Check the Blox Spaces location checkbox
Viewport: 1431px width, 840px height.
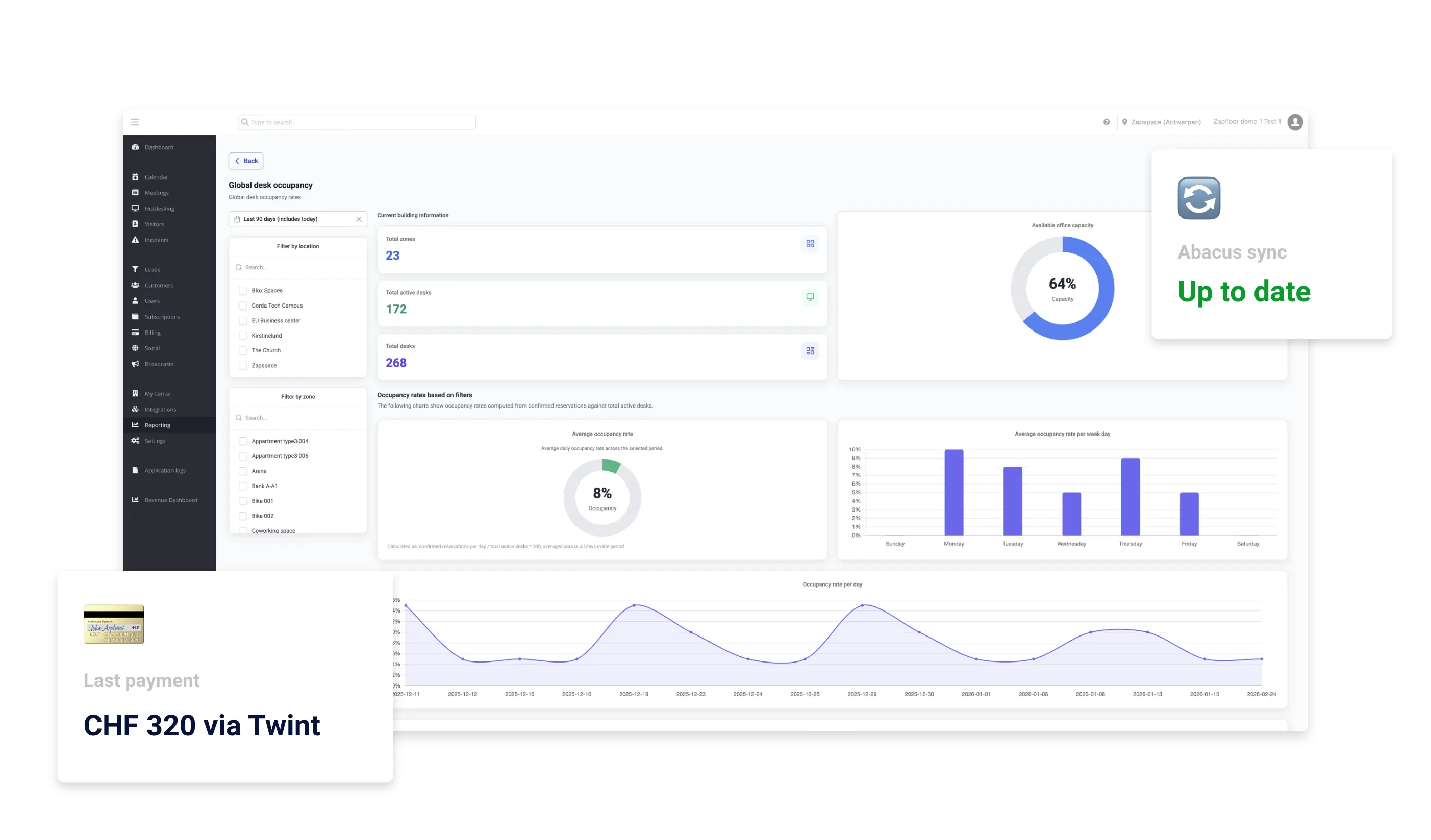[x=243, y=291]
